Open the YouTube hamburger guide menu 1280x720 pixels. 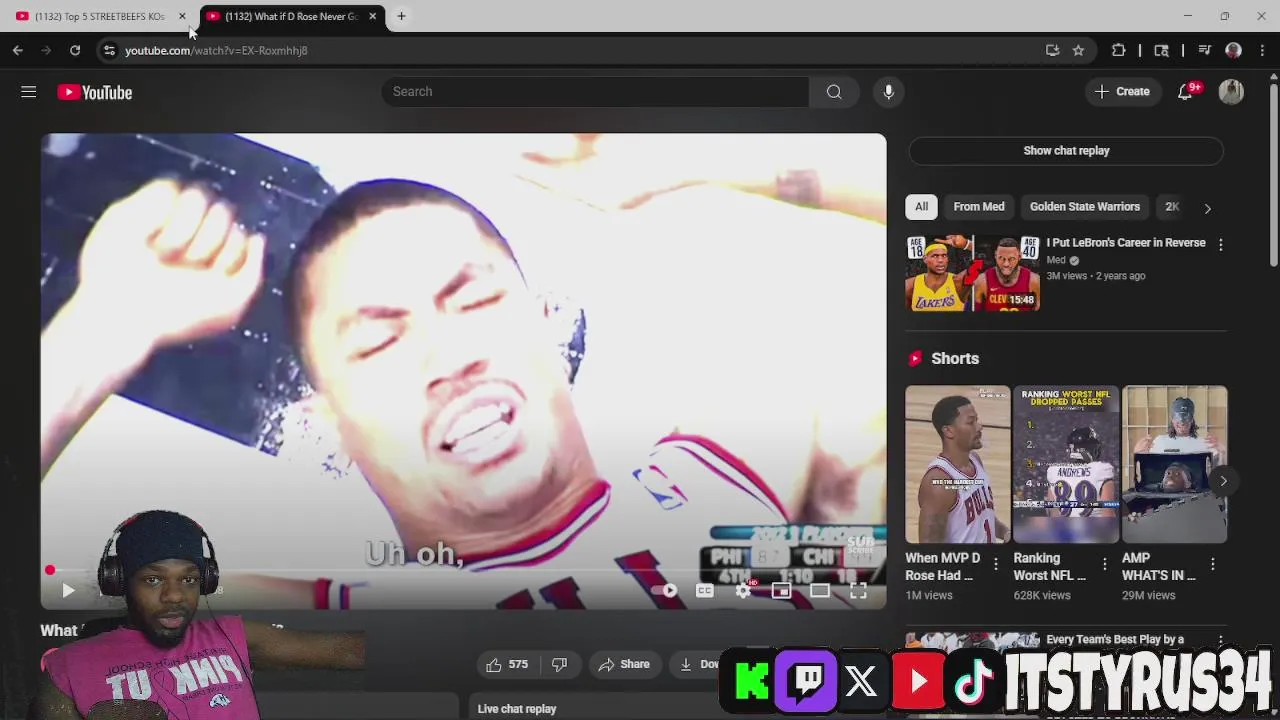(x=28, y=92)
